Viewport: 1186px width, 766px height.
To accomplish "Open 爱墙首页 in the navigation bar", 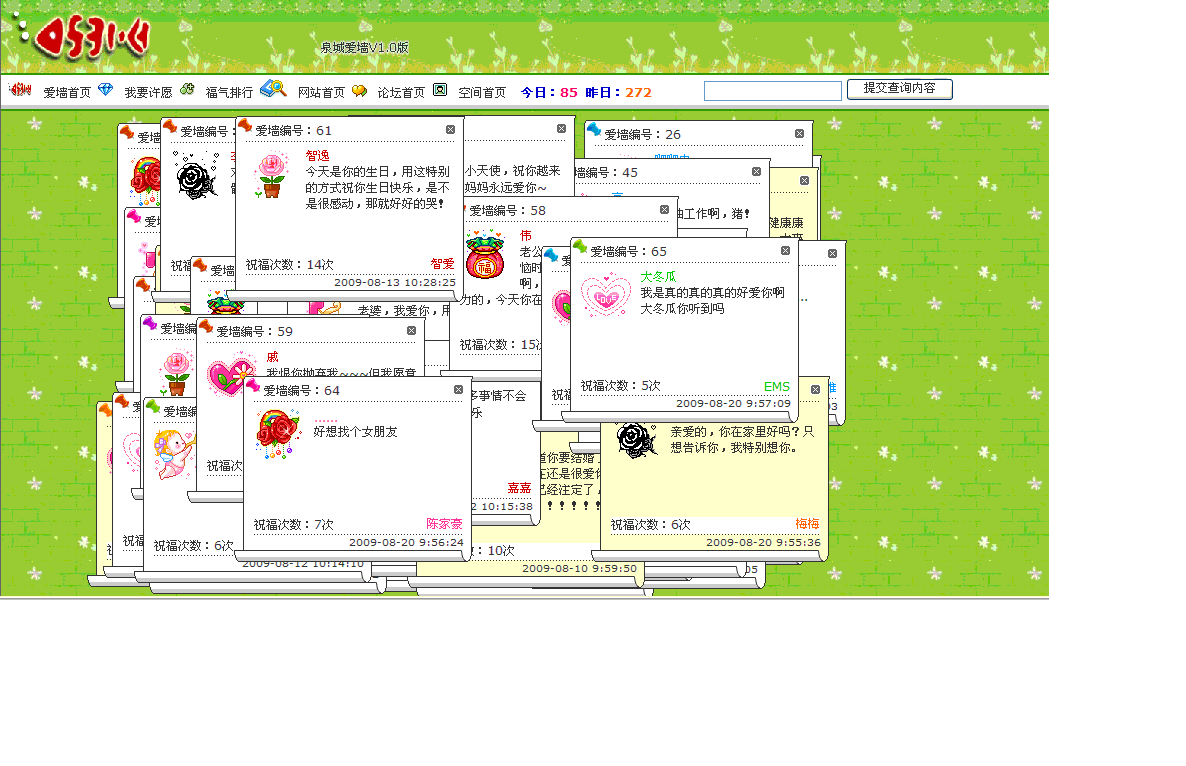I will point(67,92).
